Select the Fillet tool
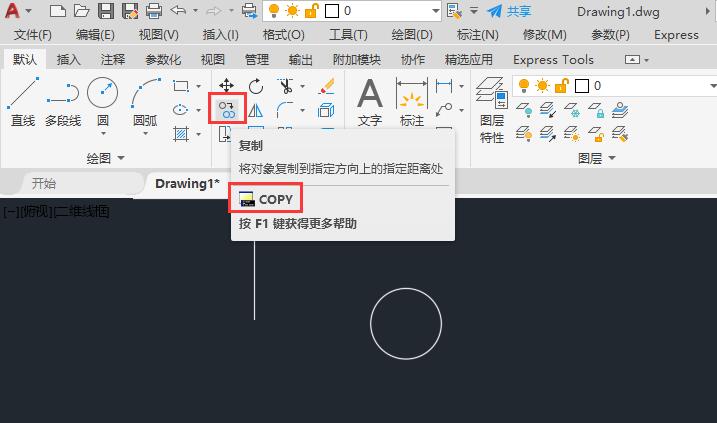 pyautogui.click(x=285, y=110)
